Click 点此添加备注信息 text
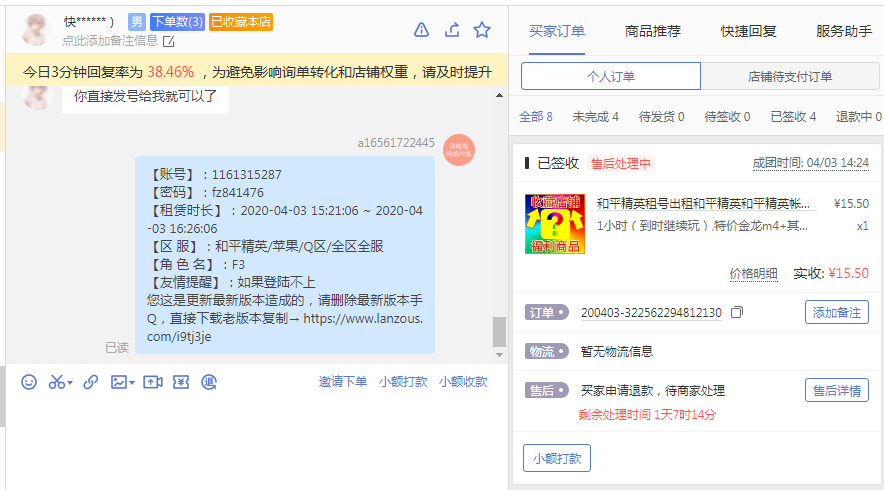This screenshot has height=490, width=884. point(110,41)
